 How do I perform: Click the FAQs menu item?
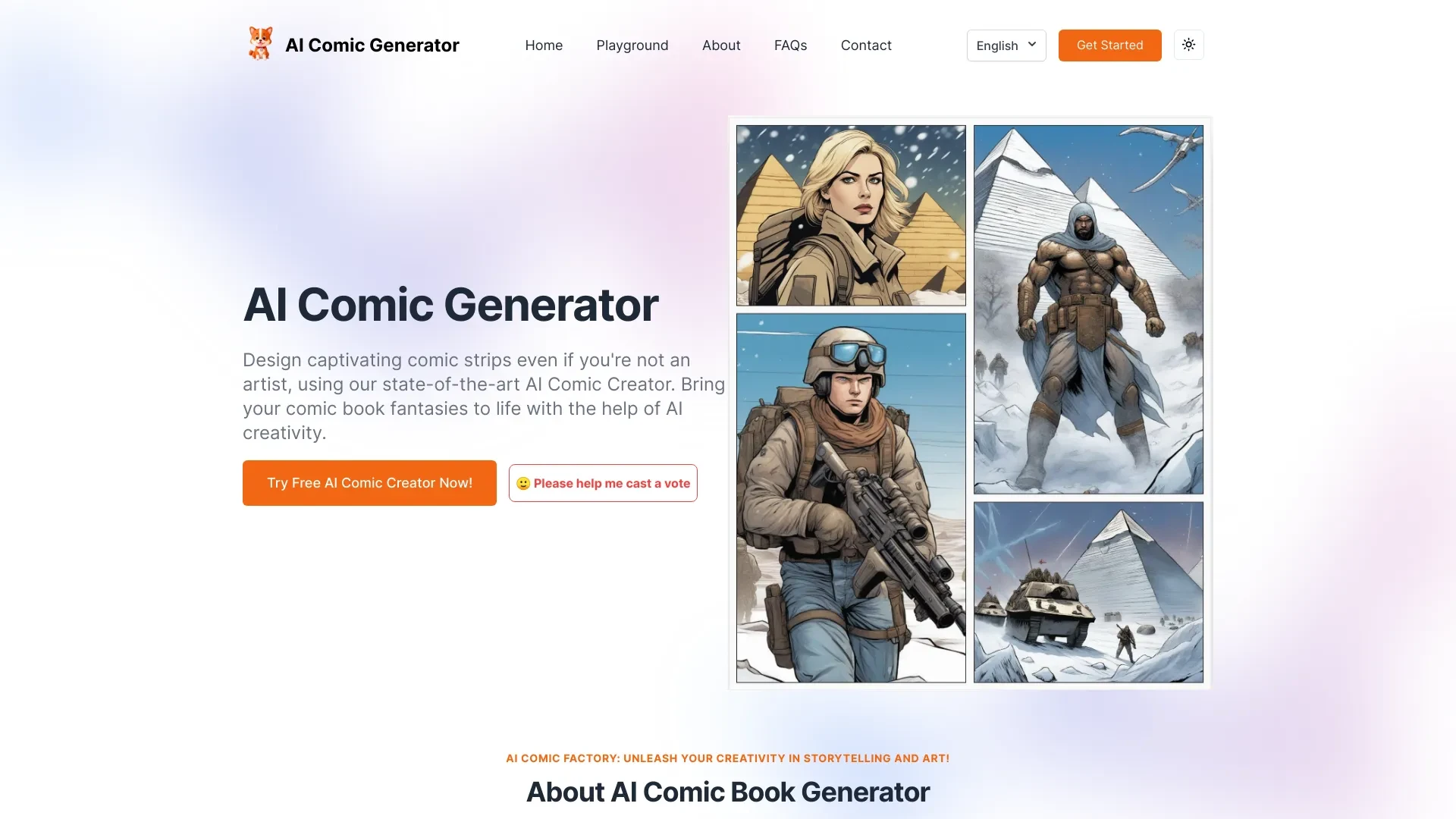coord(790,44)
